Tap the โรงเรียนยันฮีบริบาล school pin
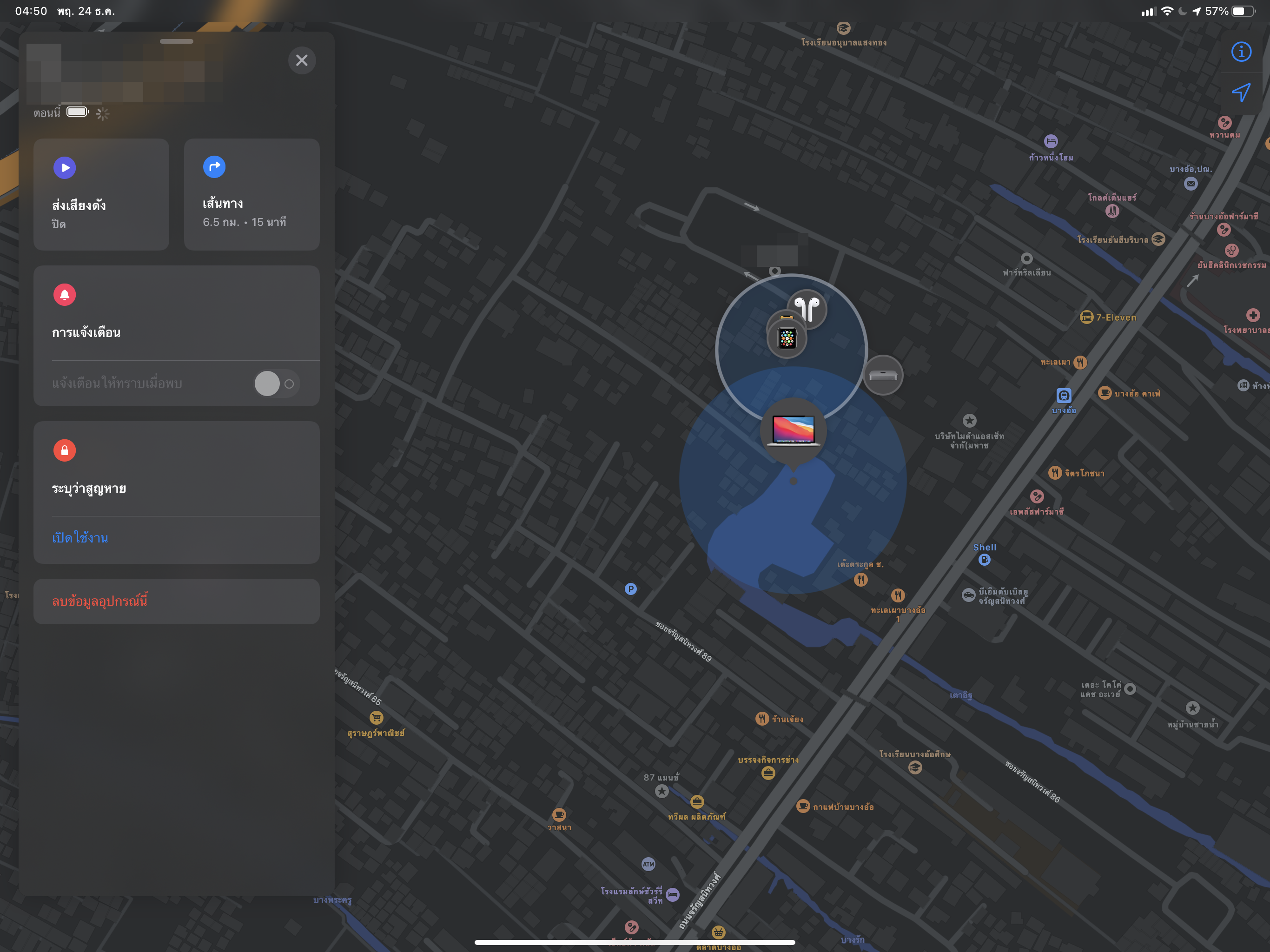This screenshot has height=952, width=1270. [x=1158, y=239]
